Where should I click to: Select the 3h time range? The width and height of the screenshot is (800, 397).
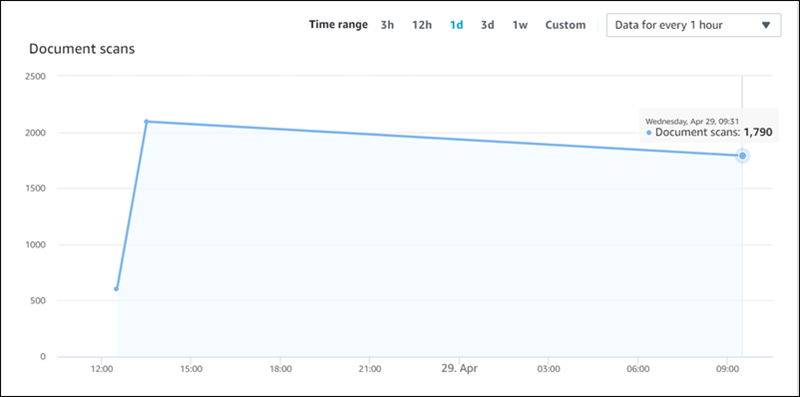pos(387,25)
